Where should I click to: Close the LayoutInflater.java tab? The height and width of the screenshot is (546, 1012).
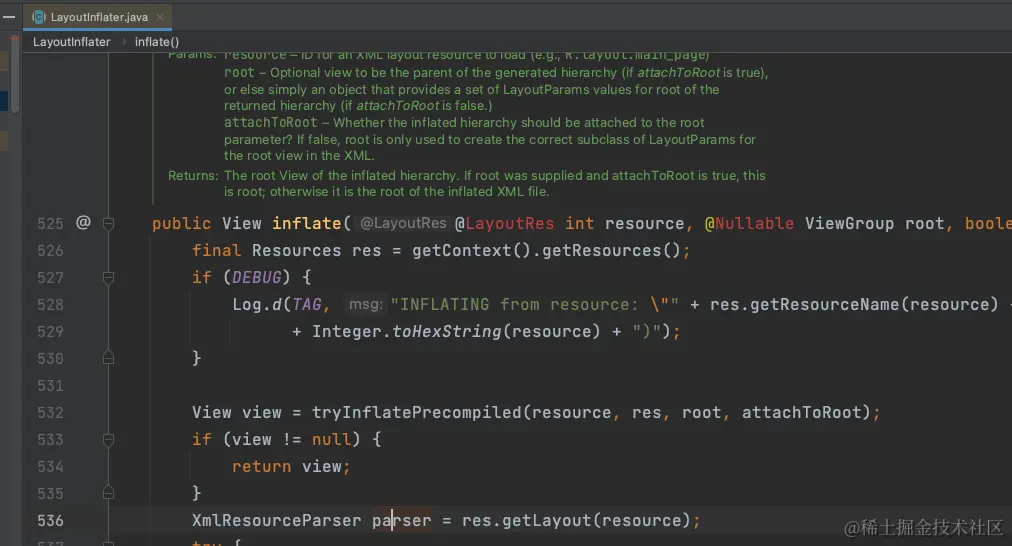pos(160,17)
